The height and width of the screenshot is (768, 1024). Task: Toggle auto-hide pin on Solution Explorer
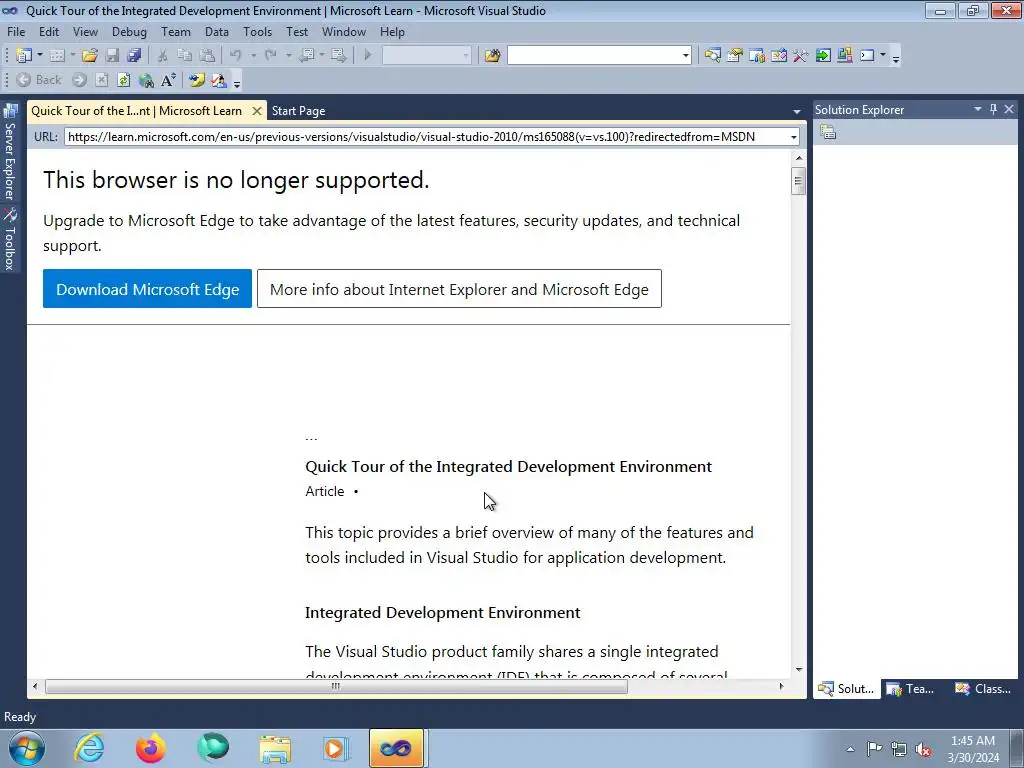pyautogui.click(x=993, y=109)
